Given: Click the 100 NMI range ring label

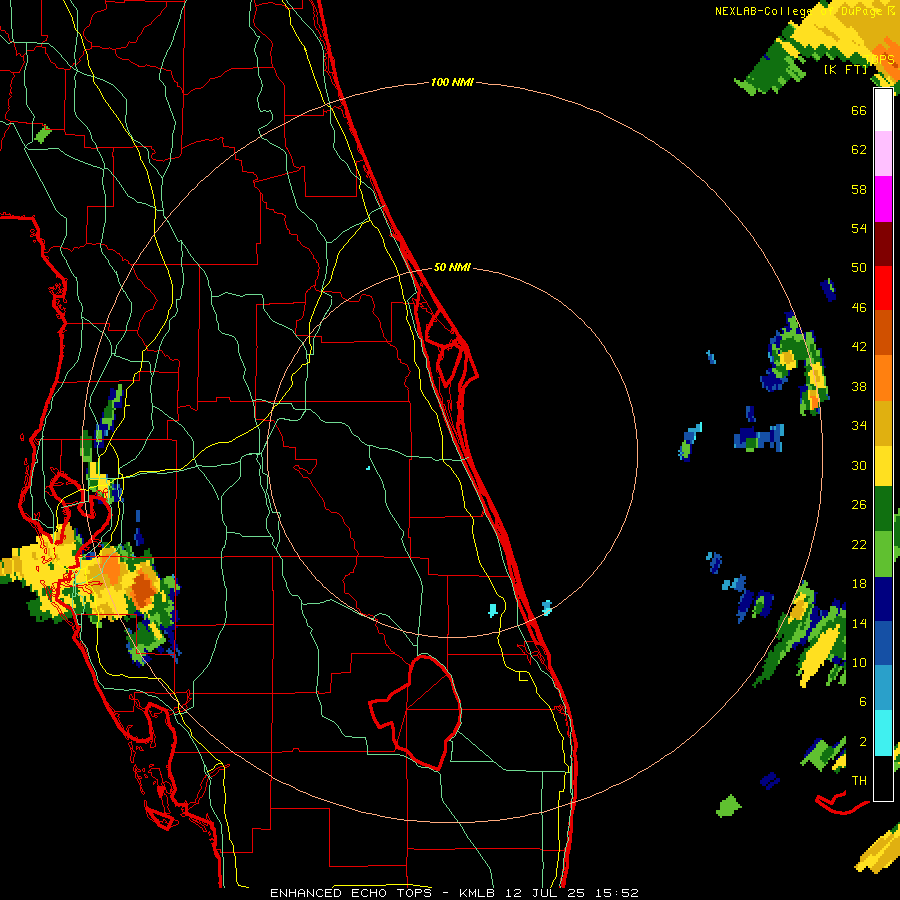Looking at the screenshot, I should (x=452, y=83).
